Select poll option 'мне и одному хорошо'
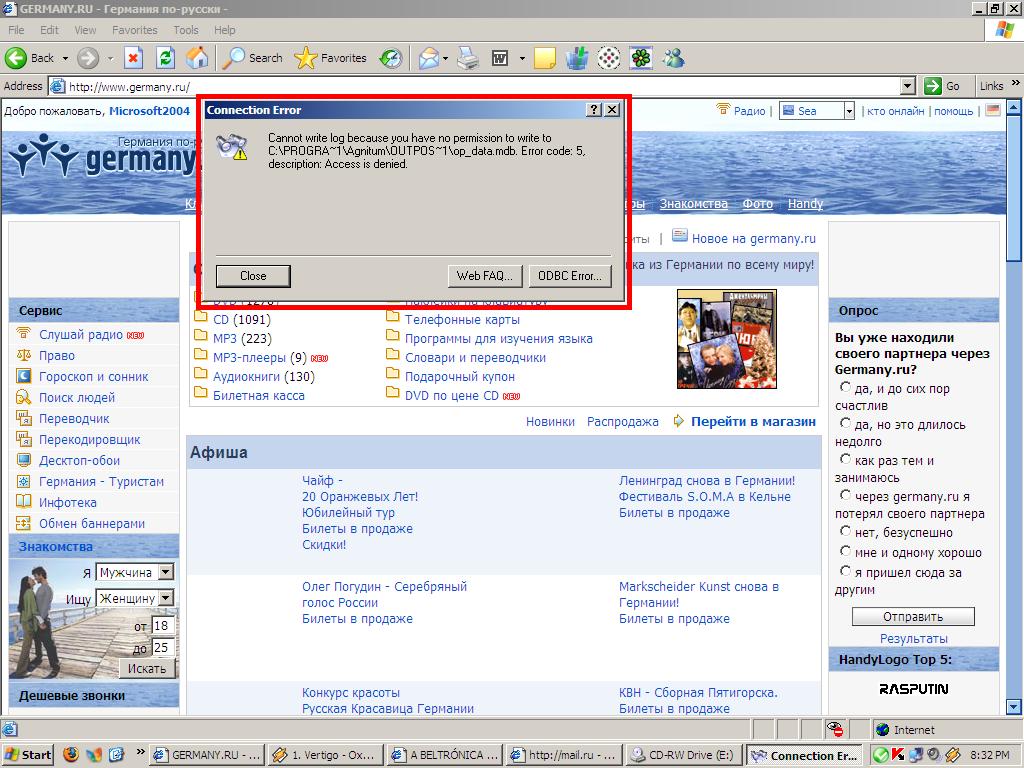 845,551
